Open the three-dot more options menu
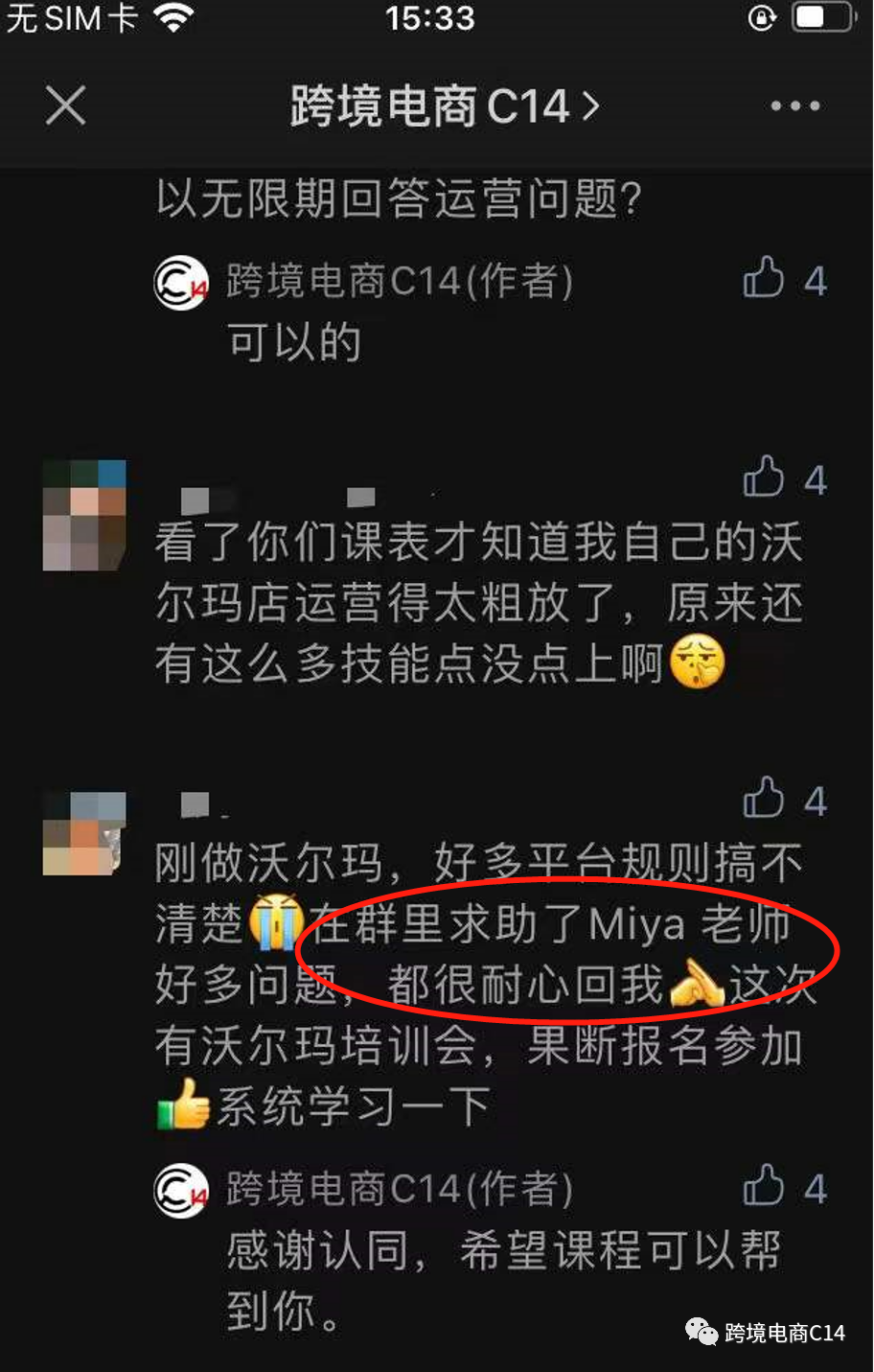 (x=795, y=106)
